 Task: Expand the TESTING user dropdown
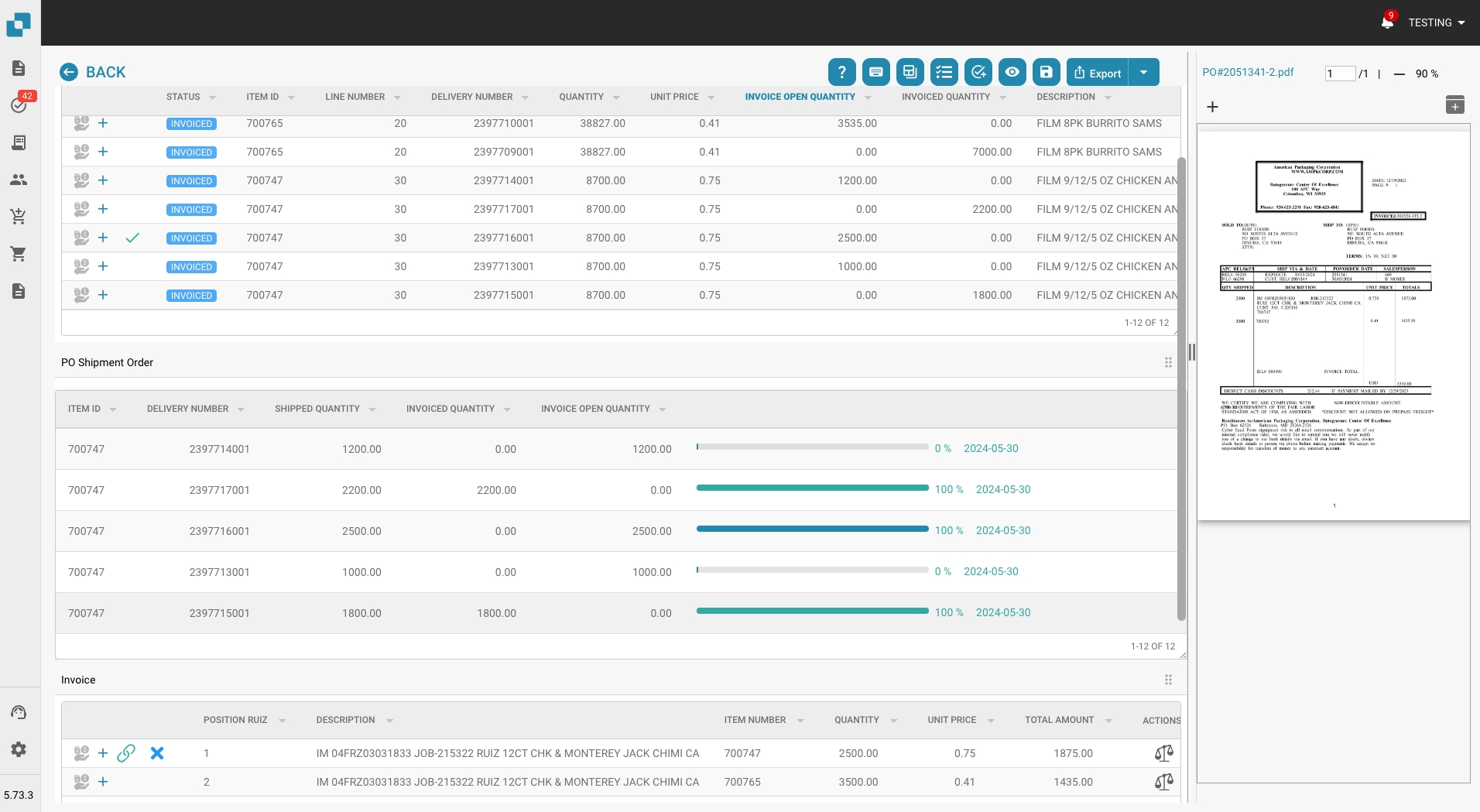1436,22
